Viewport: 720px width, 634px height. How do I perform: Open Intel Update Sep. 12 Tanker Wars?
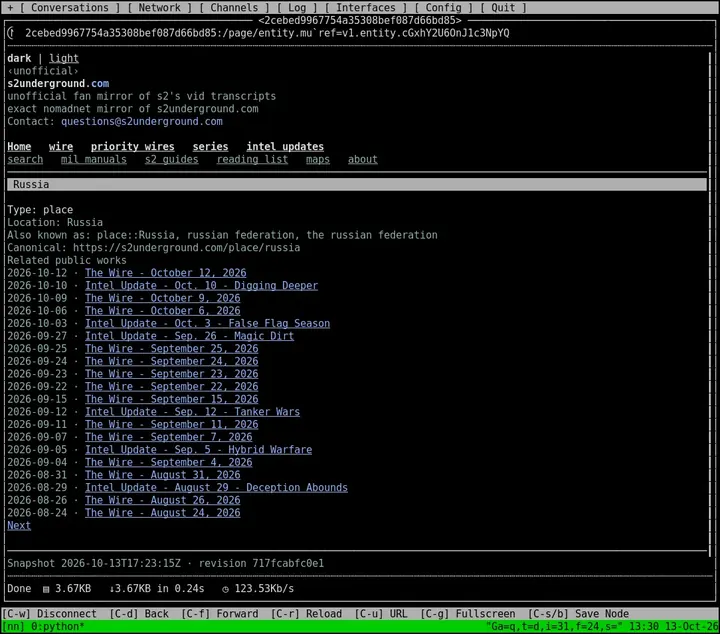192,412
